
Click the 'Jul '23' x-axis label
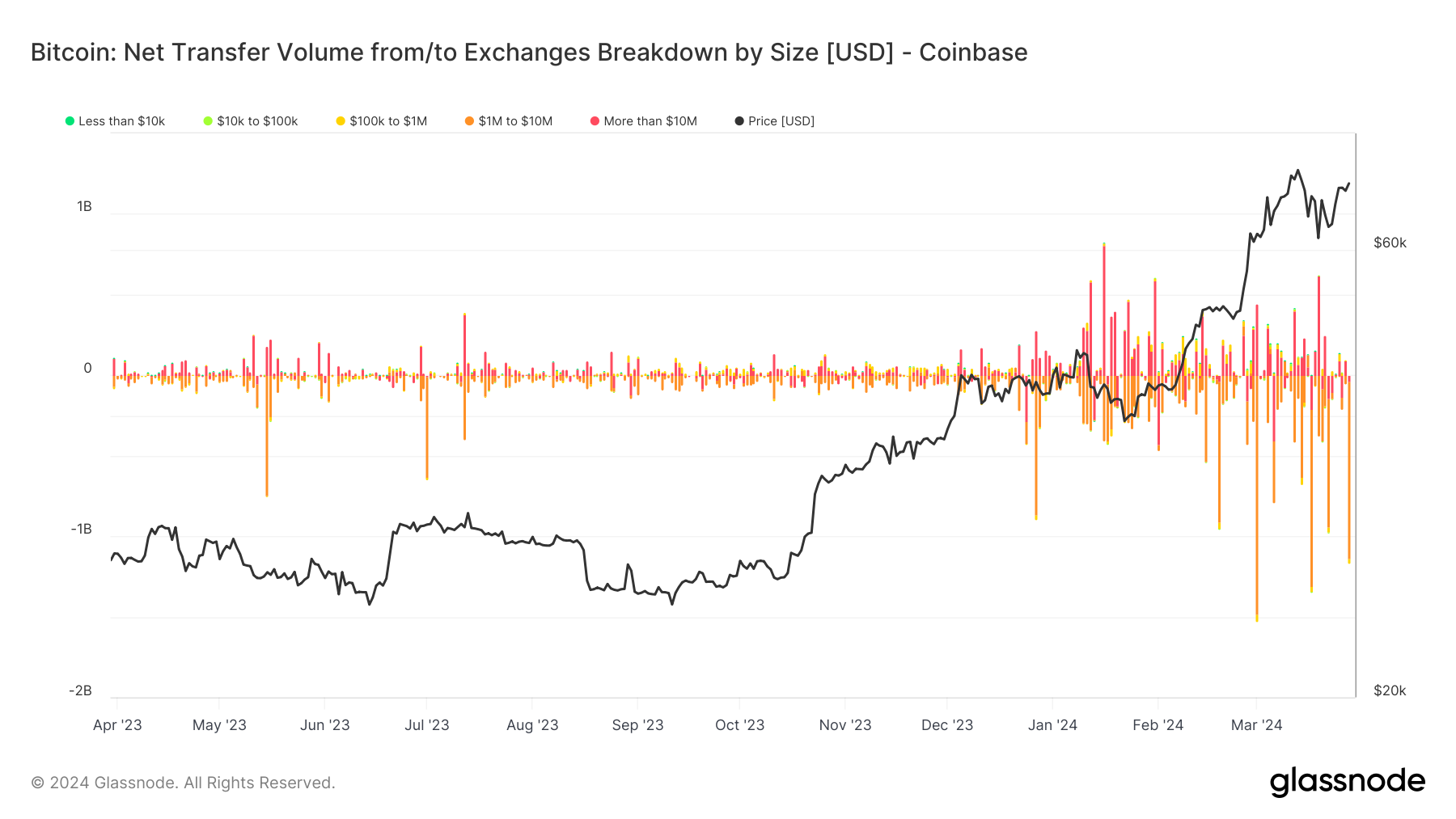[426, 725]
